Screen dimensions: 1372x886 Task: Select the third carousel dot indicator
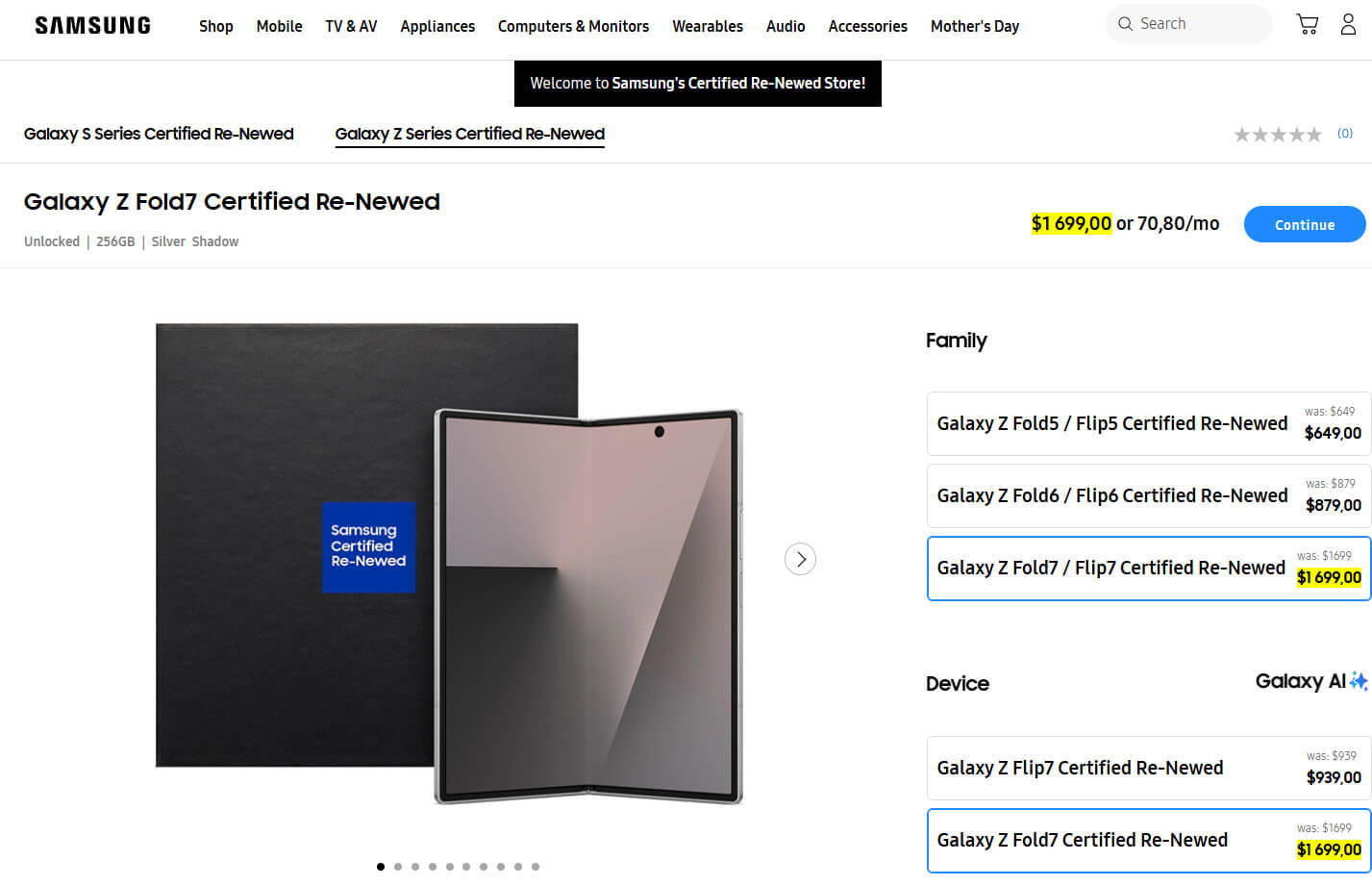(414, 866)
